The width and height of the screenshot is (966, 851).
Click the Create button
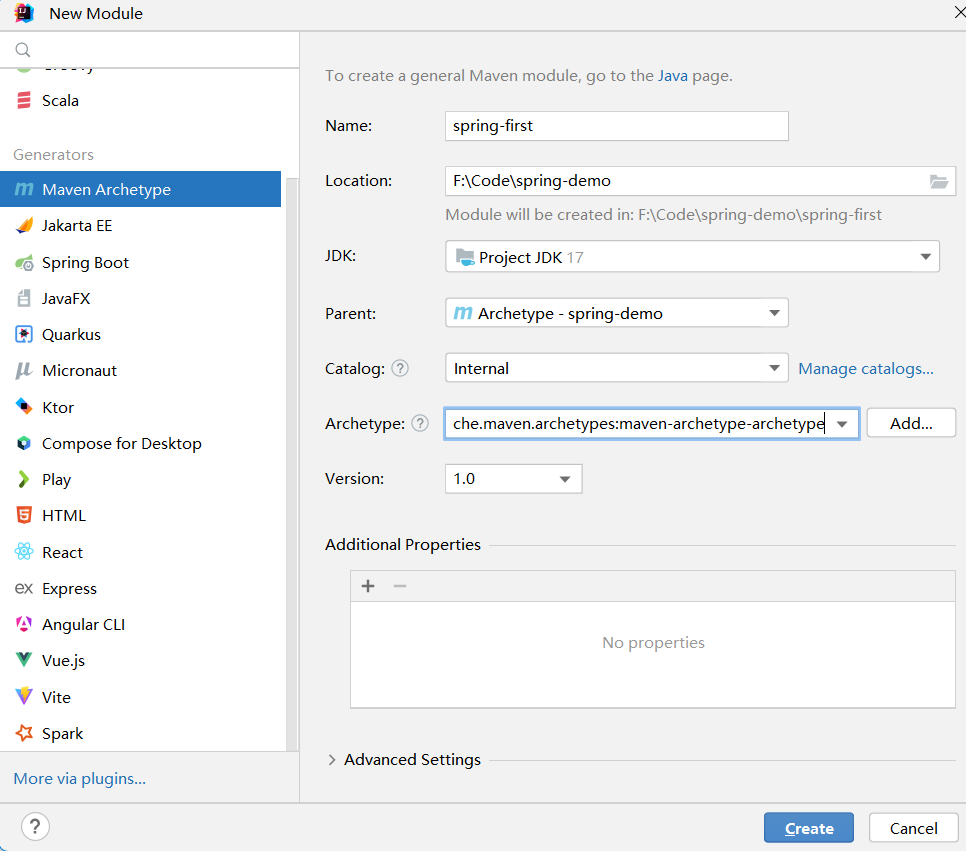808,828
